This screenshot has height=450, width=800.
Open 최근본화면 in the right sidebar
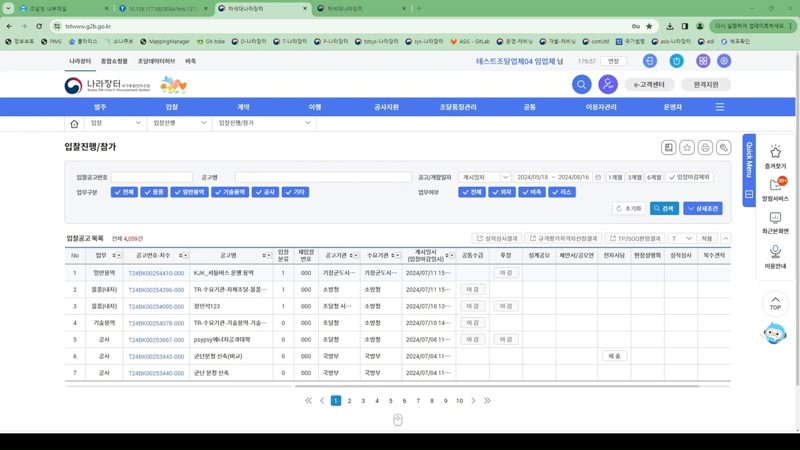(775, 223)
